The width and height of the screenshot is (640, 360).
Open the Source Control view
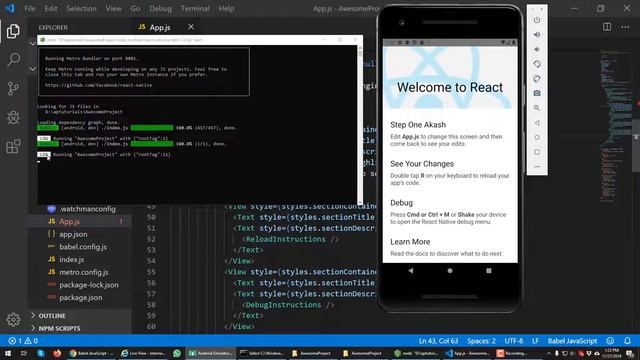(x=13, y=89)
